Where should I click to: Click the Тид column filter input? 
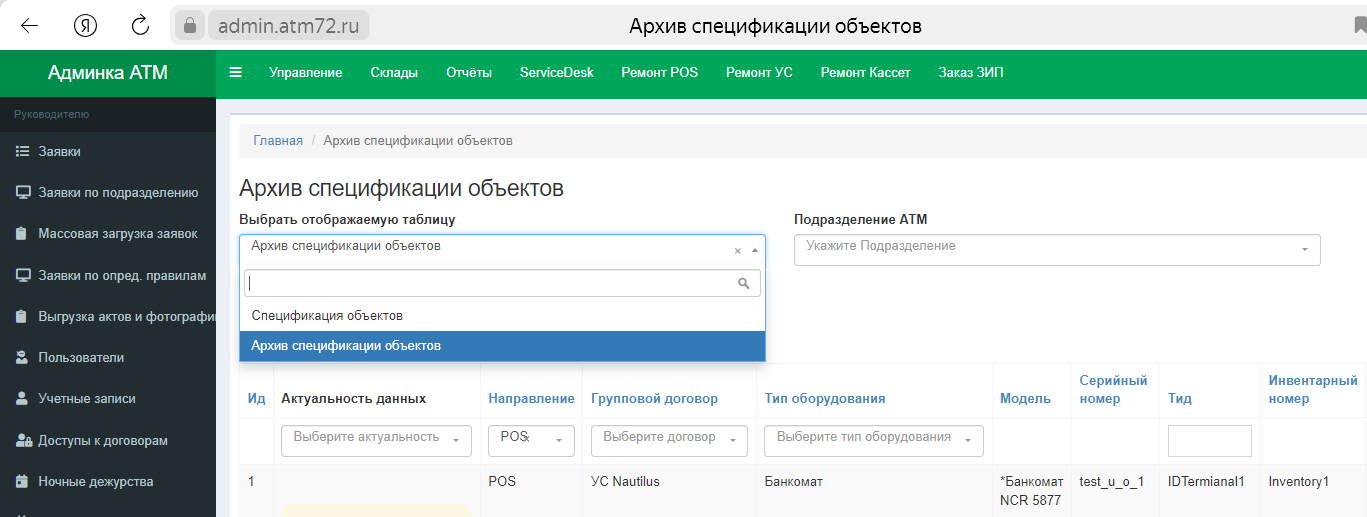coord(1209,441)
